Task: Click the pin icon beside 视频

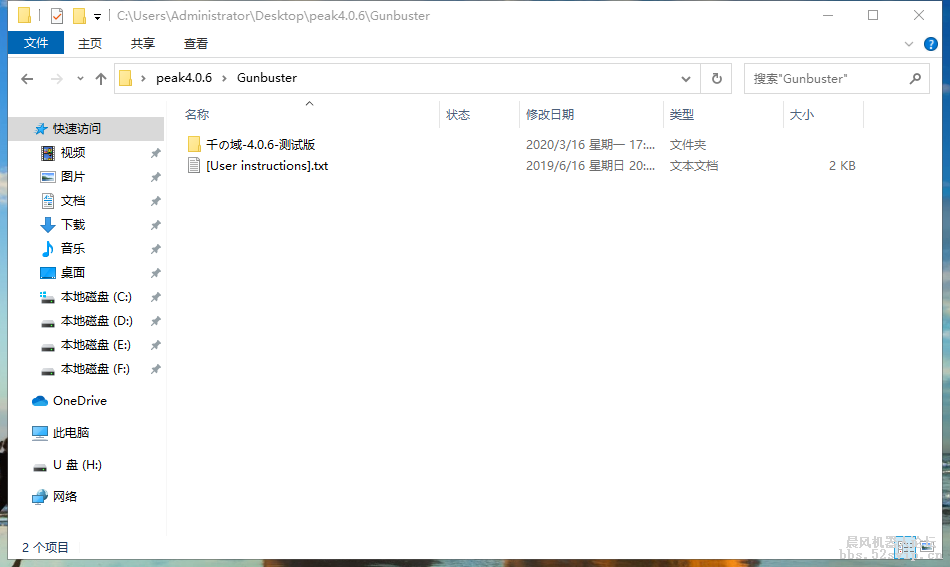Action: click(156, 153)
